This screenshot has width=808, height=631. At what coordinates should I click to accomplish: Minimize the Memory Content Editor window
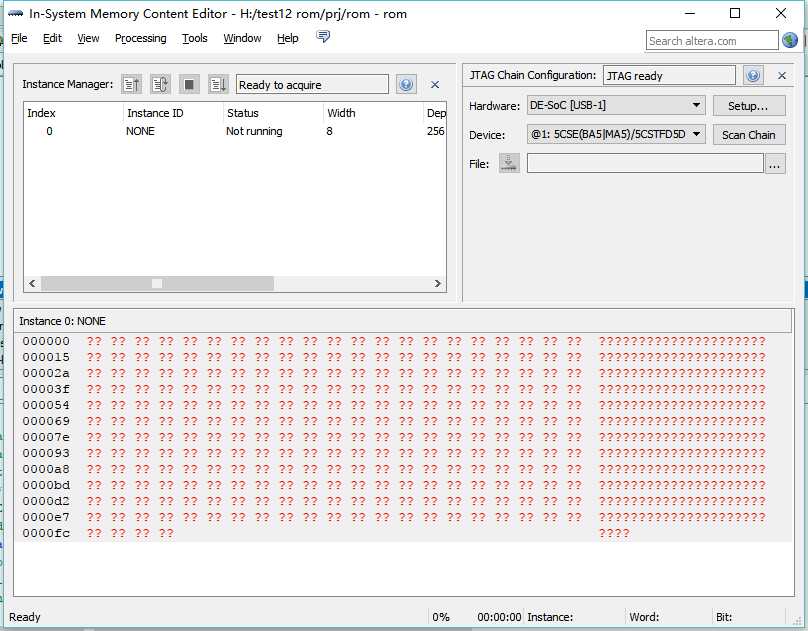(x=690, y=13)
